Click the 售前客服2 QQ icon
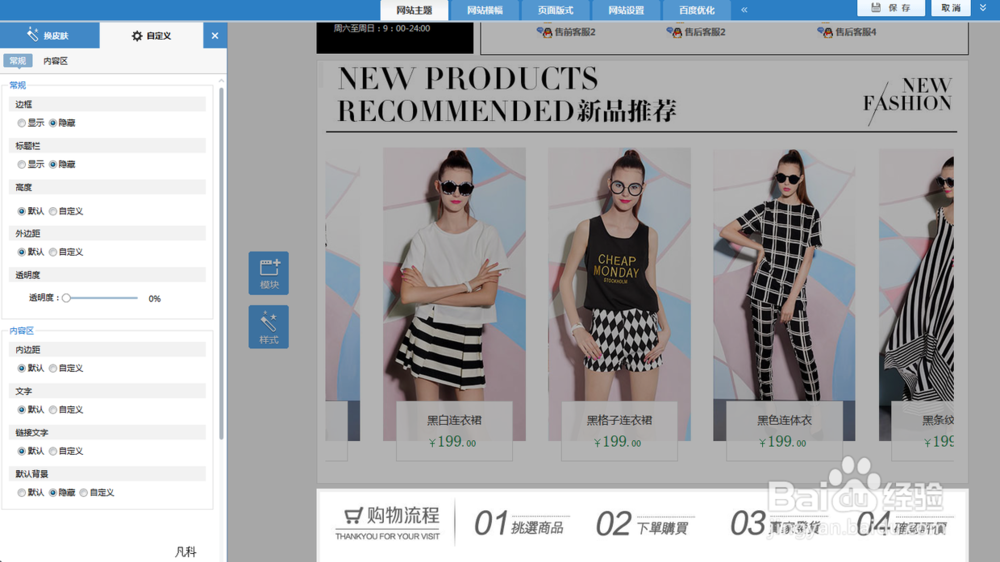This screenshot has width=1000, height=562. coord(545,32)
